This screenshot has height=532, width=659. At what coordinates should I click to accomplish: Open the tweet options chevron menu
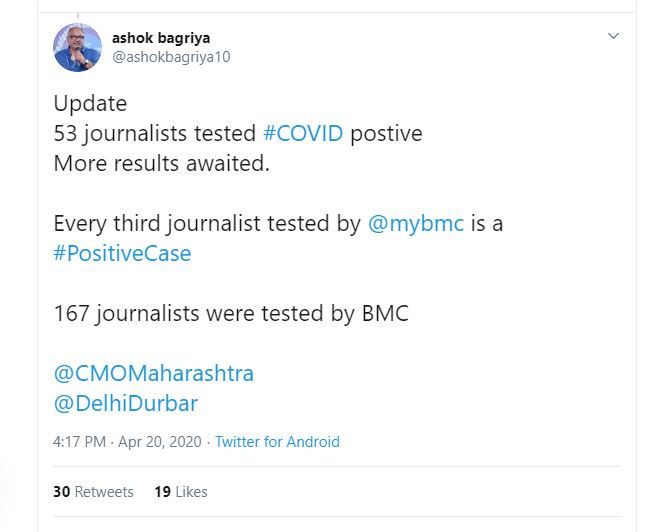614,36
